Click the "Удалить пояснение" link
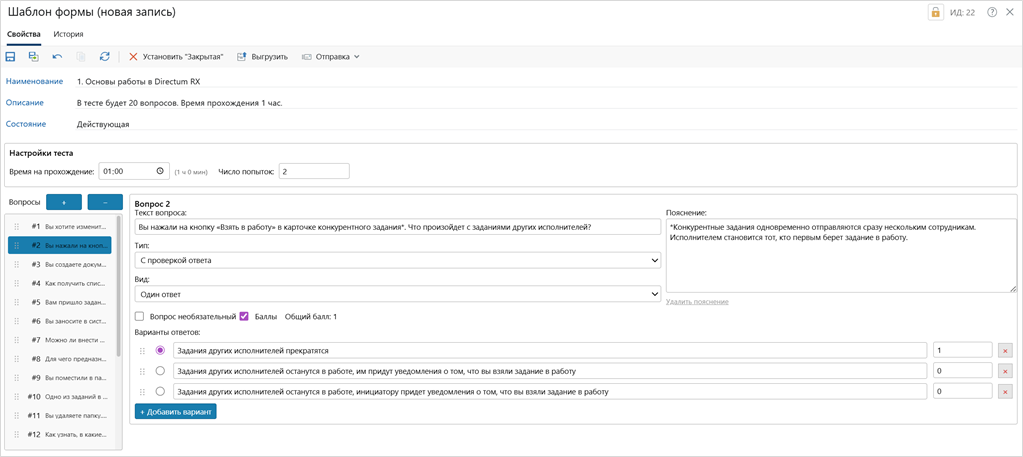This screenshot has height=457, width=1023. pos(697,302)
